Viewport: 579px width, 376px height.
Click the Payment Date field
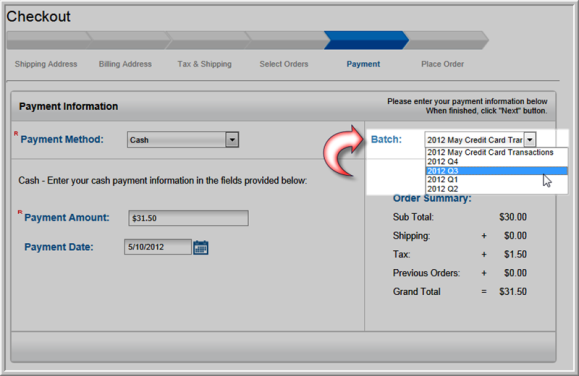(x=158, y=247)
